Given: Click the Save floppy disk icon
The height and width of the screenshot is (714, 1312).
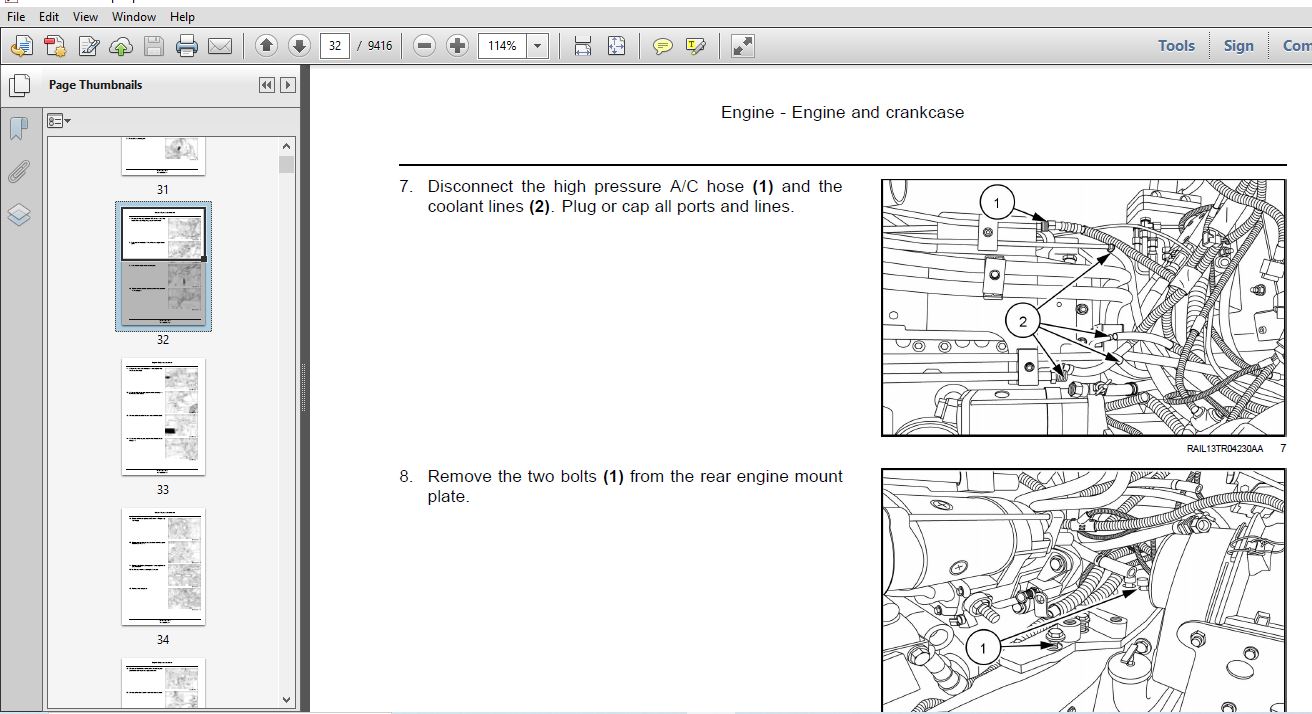Looking at the screenshot, I should tap(153, 45).
